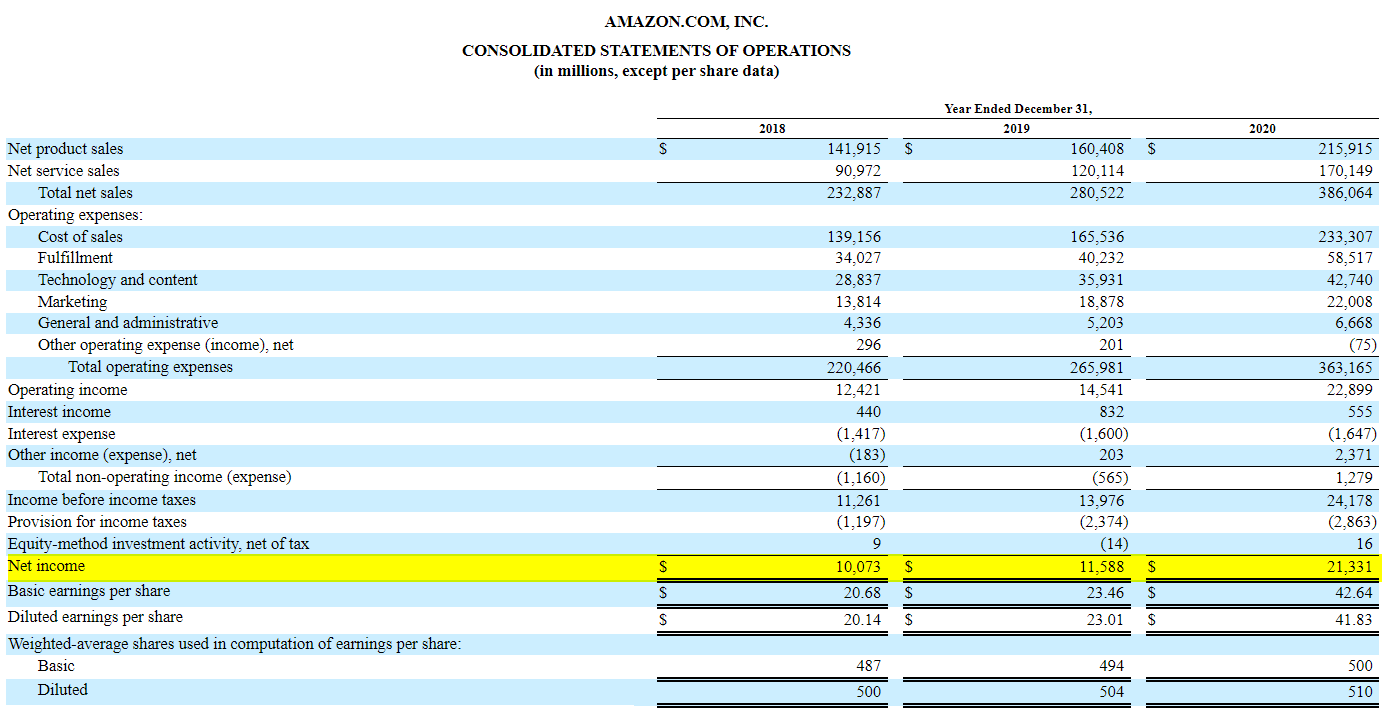Click the 2018 column header
Viewport: 1384px width, 713px height.
pos(771,129)
